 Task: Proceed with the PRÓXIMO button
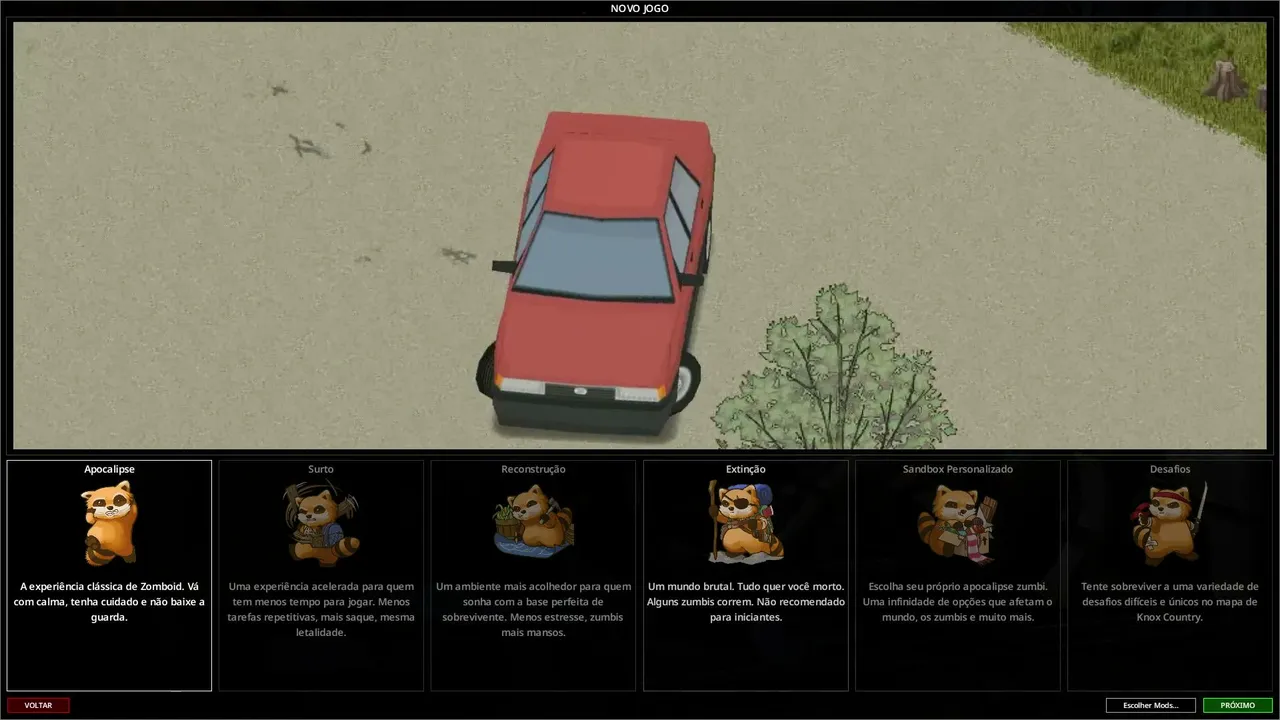coord(1238,705)
